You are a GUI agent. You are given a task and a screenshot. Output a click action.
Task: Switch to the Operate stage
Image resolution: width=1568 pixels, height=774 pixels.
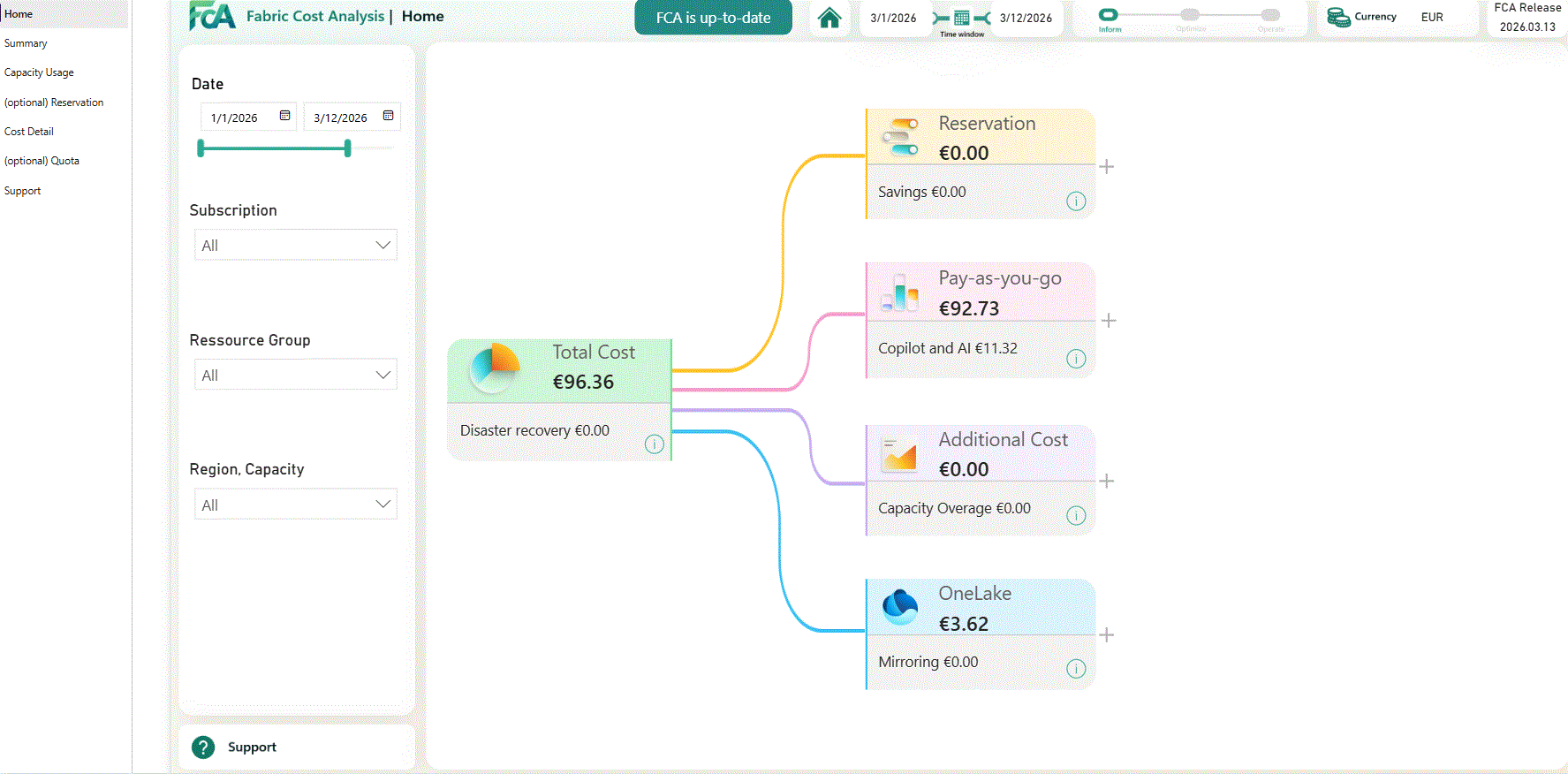pos(1270,15)
